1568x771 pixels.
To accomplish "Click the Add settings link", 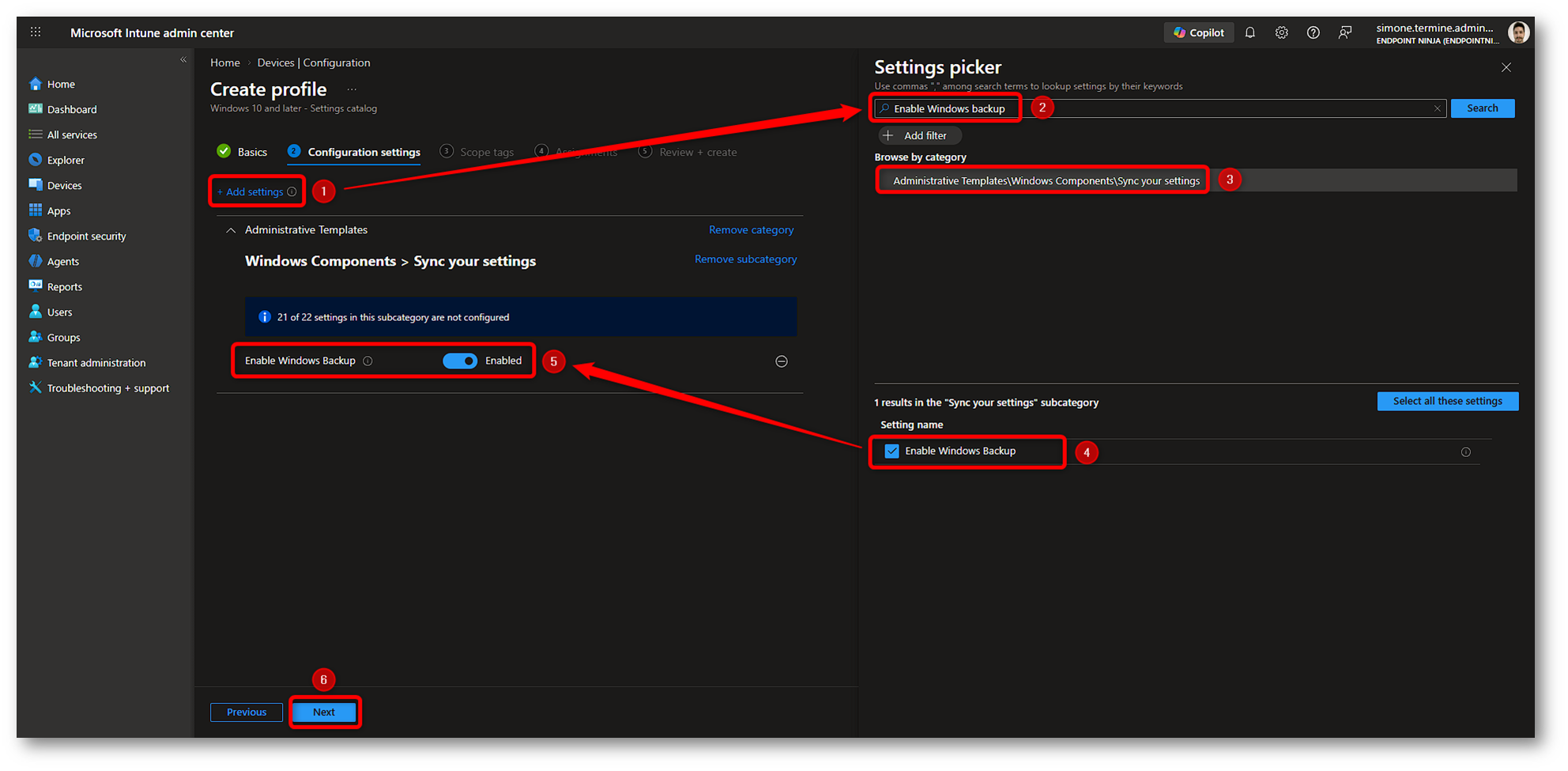I will pyautogui.click(x=251, y=191).
